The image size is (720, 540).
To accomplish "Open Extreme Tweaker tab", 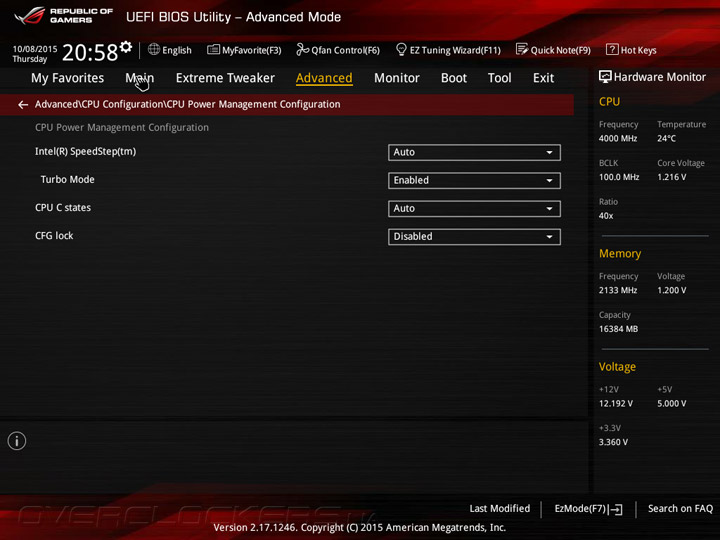I will pos(225,78).
